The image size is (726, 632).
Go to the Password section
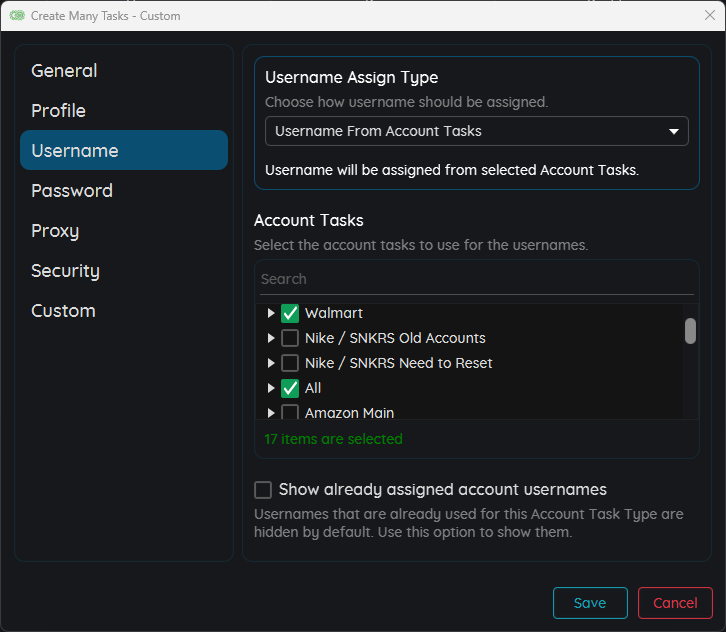click(72, 191)
